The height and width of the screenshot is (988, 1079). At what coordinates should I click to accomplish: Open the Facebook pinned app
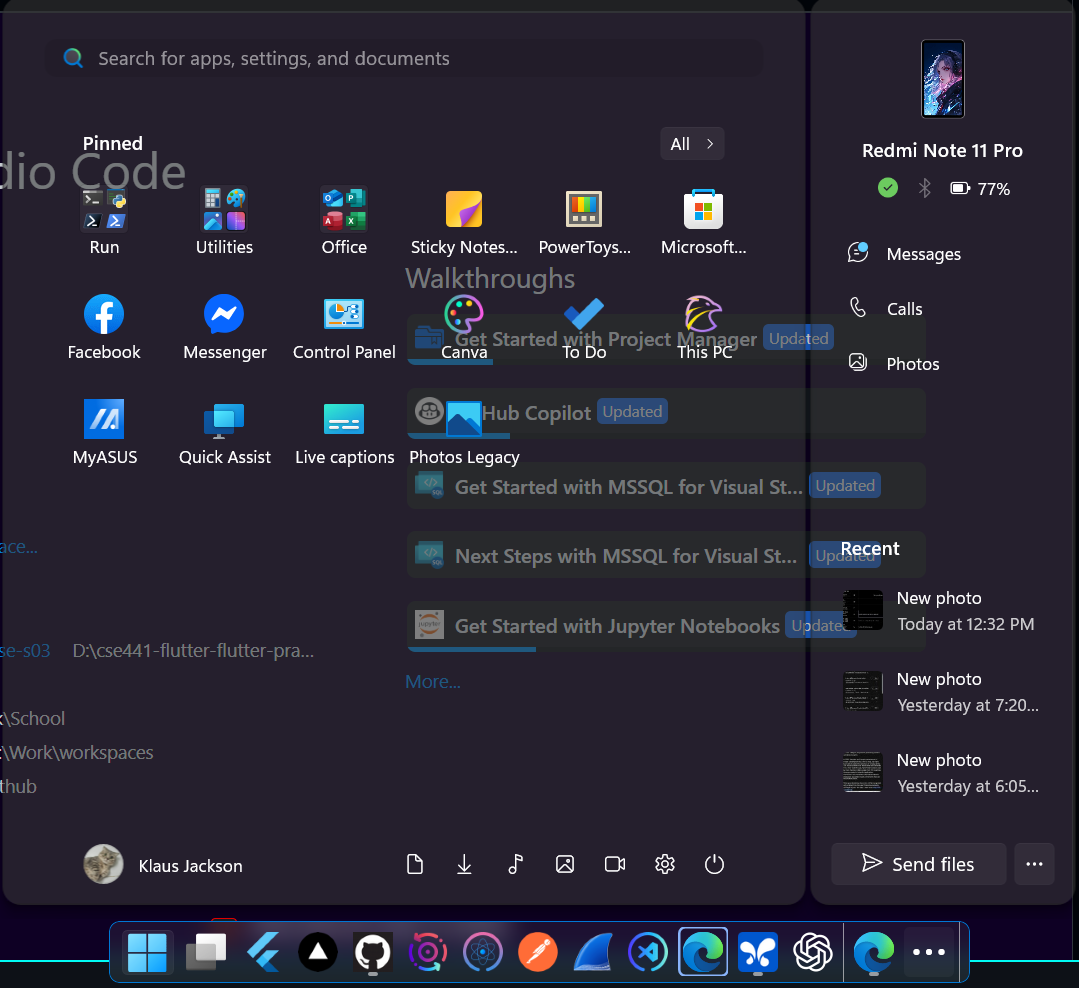coord(104,327)
